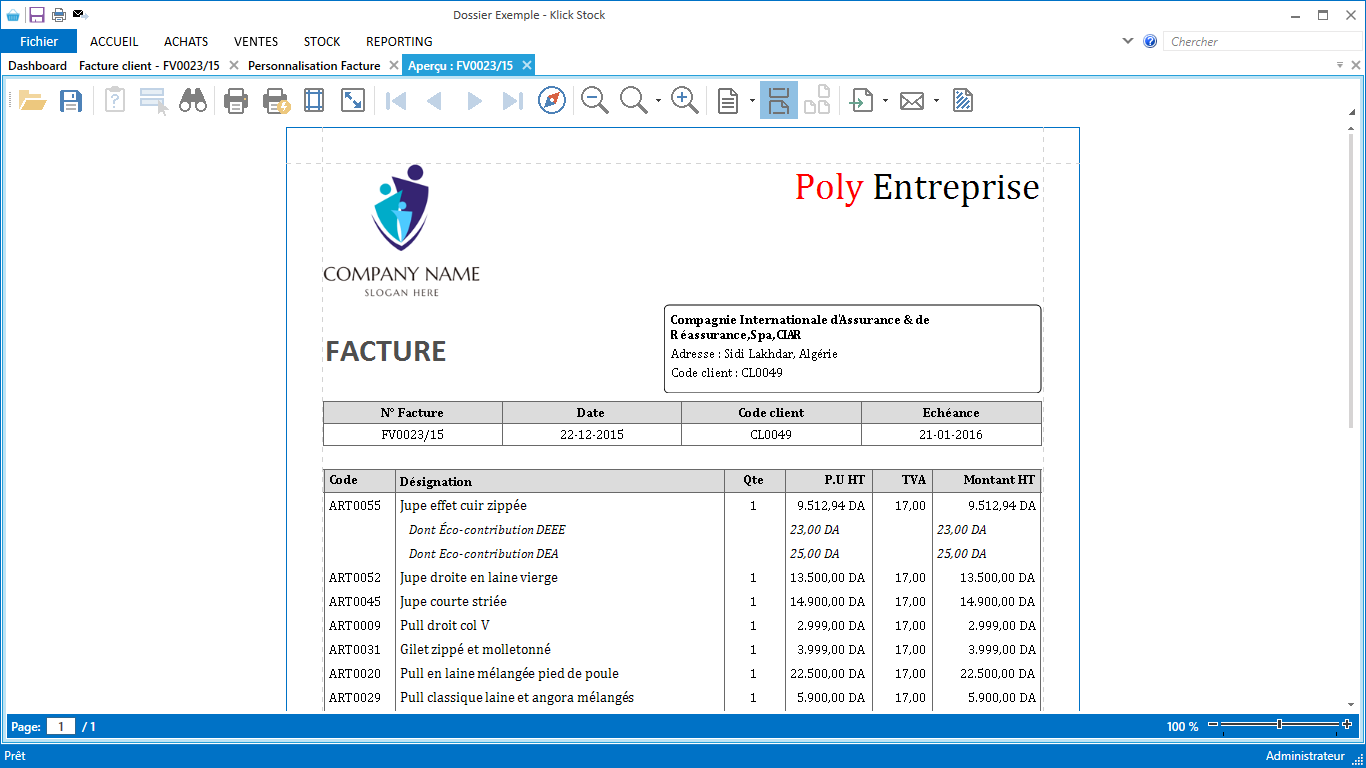Viewport: 1366px width, 768px height.
Task: Print the invoice using the printer icon
Action: (235, 101)
